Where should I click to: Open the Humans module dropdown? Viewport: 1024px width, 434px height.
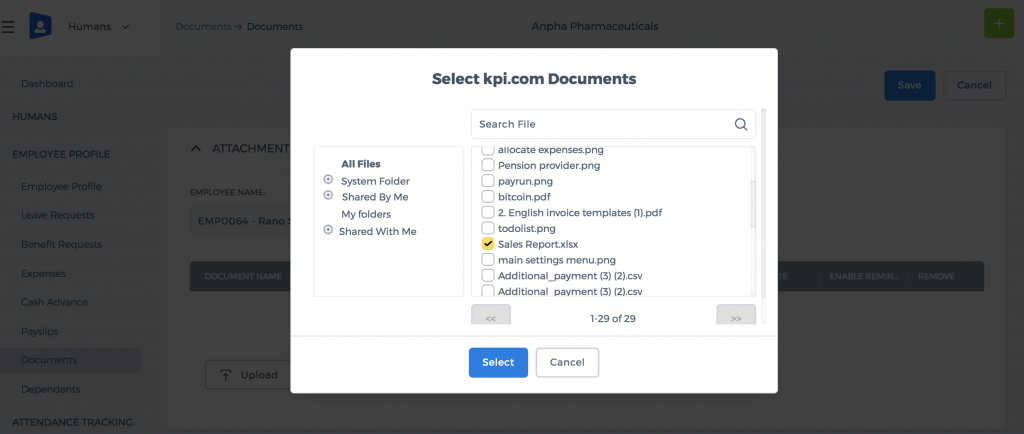pyautogui.click(x=99, y=27)
